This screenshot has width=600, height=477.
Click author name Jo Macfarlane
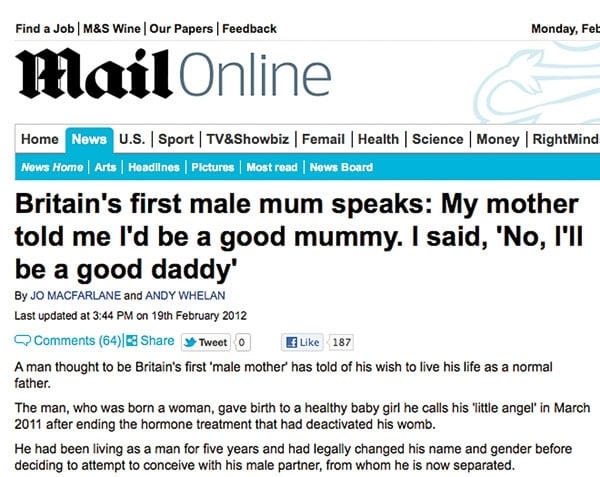coord(74,295)
